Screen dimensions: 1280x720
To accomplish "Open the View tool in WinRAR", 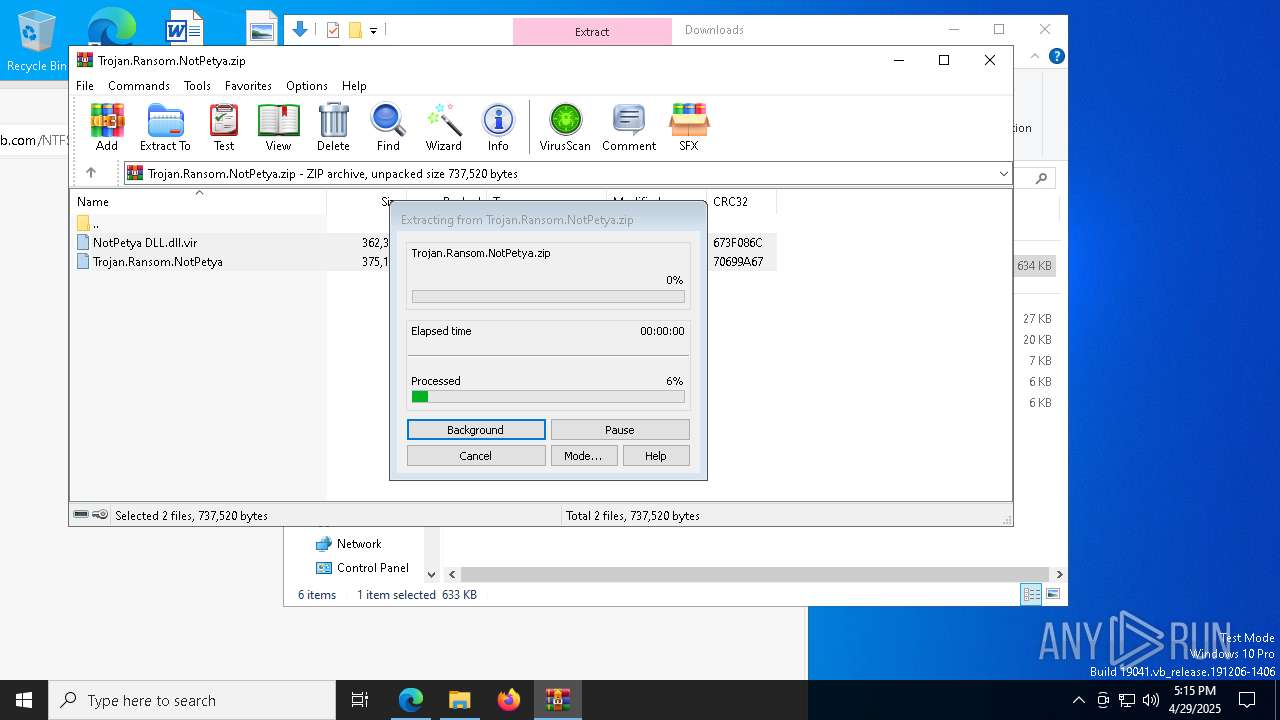I will (278, 127).
